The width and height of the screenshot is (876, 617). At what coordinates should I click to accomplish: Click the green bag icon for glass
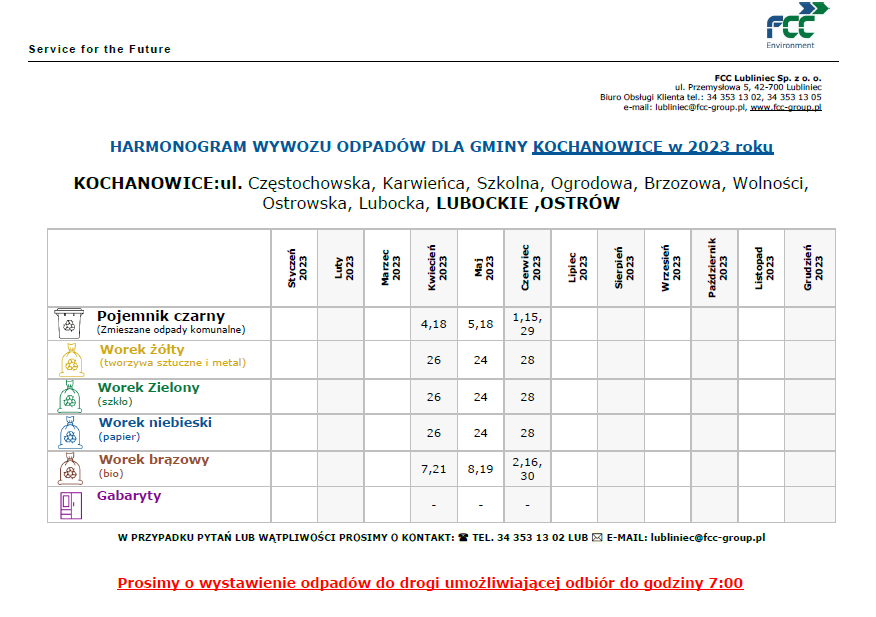[68, 396]
